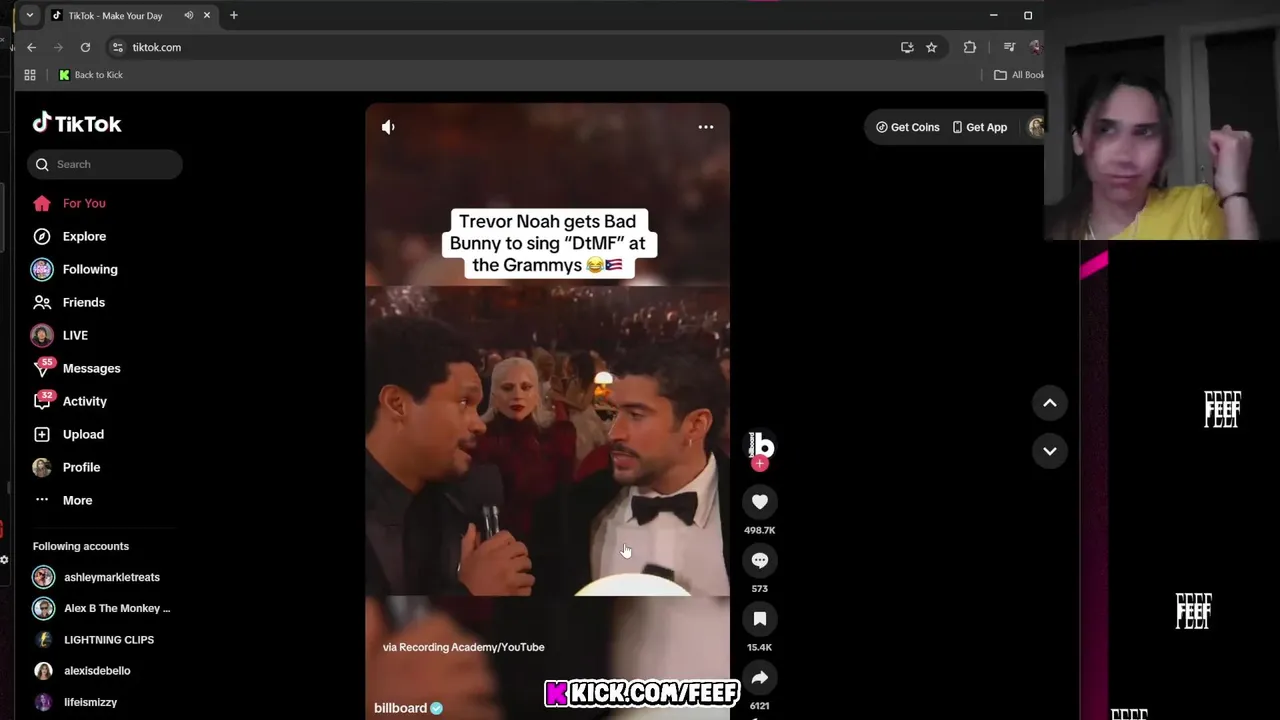Click the browser back arrow
Image resolution: width=1280 pixels, height=720 pixels.
point(31,47)
